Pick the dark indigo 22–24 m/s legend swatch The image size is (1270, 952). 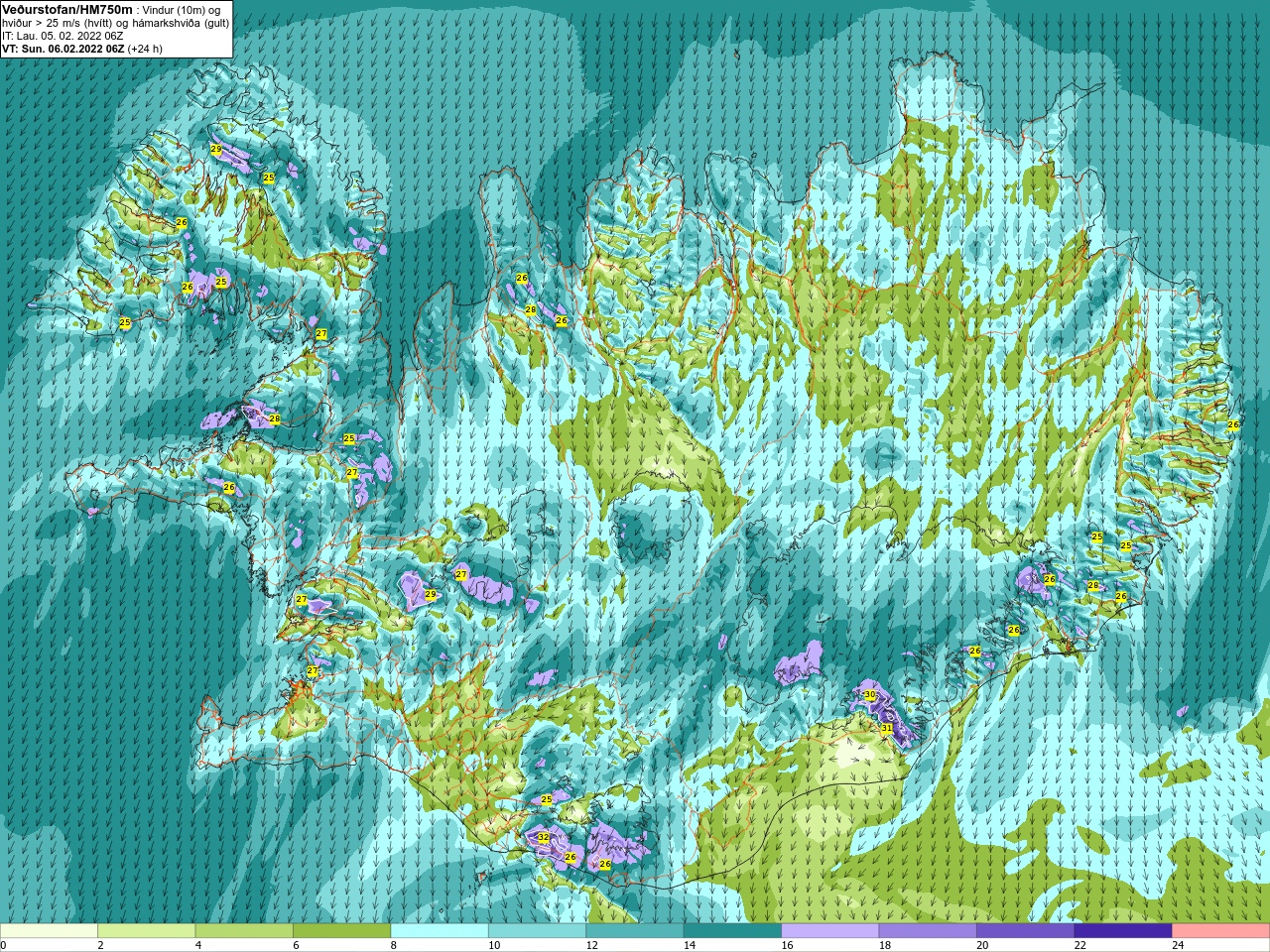1123,931
